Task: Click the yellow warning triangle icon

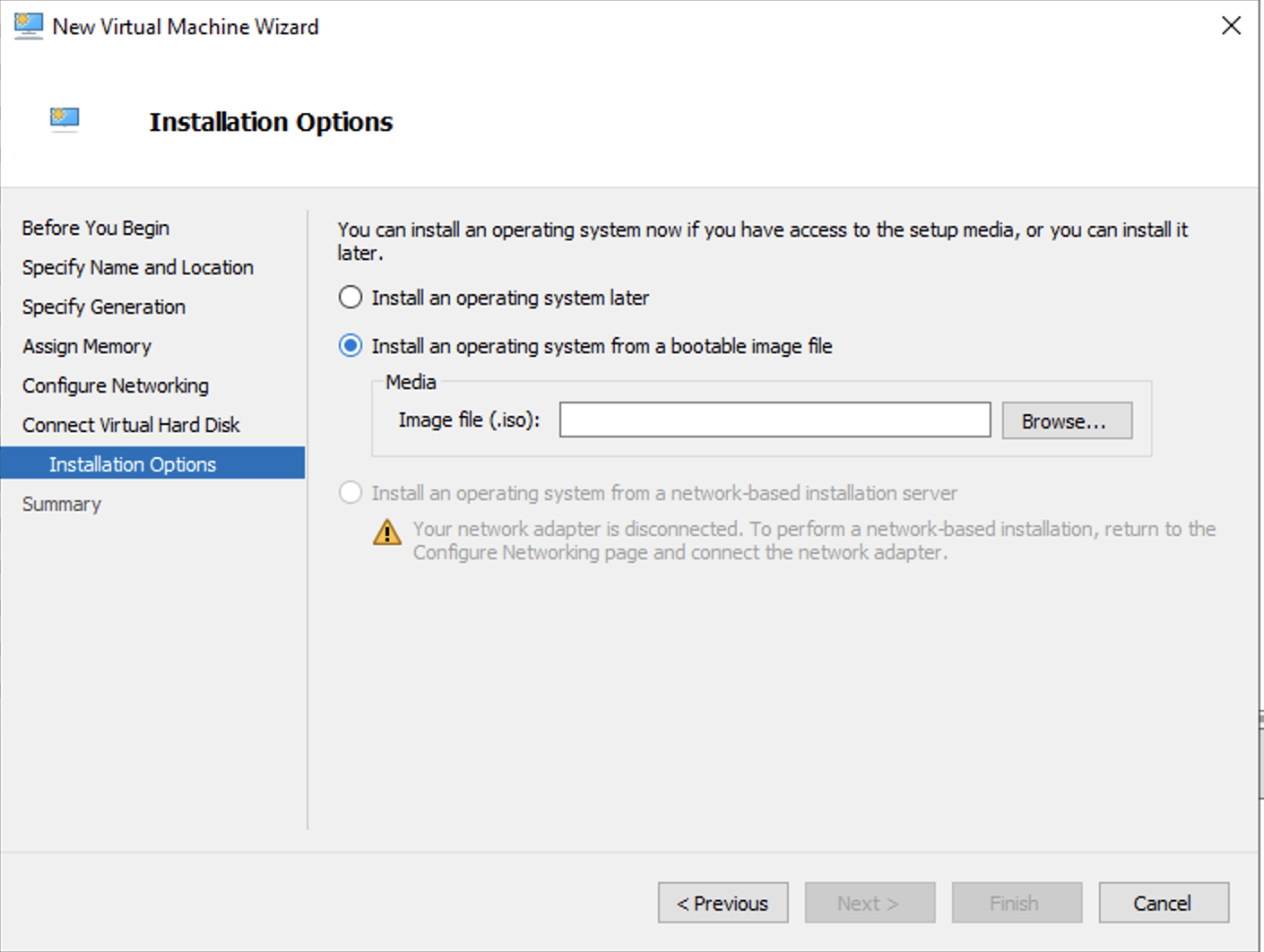Action: coord(387,532)
